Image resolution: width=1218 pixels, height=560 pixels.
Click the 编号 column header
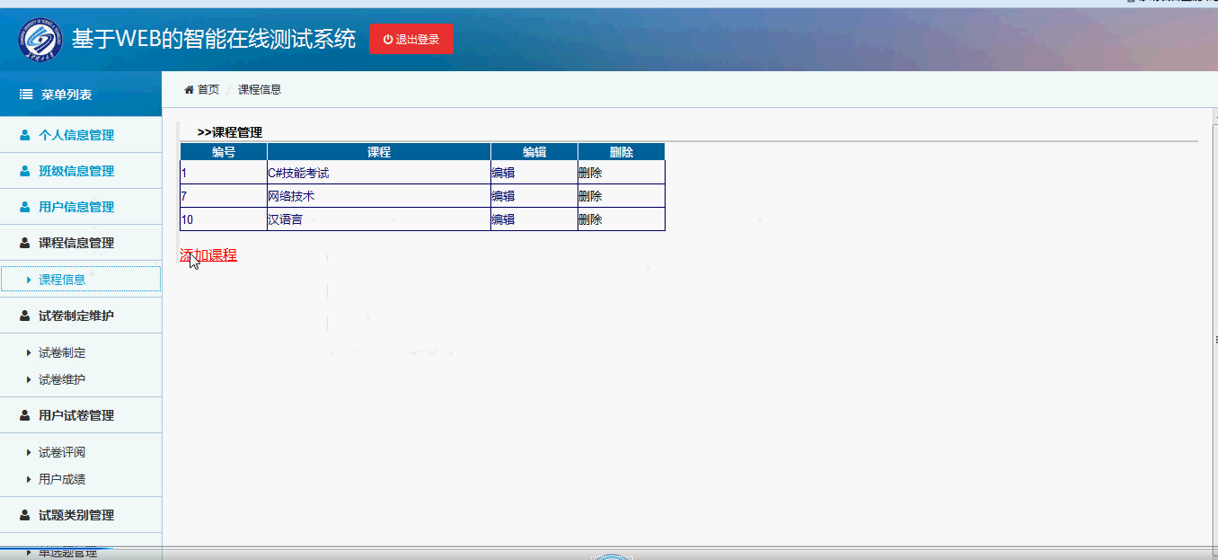(224, 152)
